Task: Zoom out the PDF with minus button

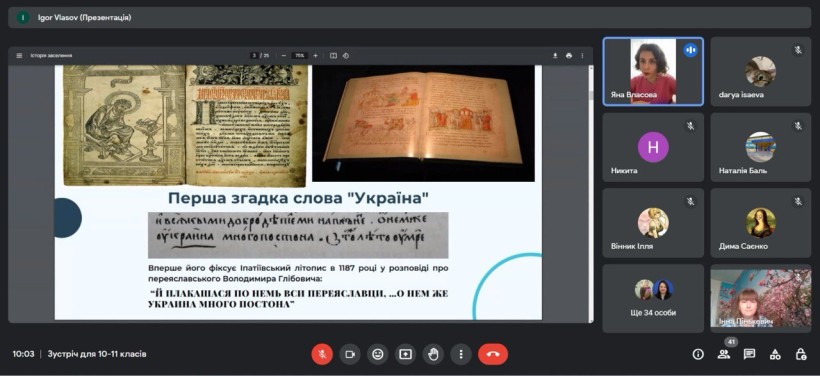Action: point(283,55)
